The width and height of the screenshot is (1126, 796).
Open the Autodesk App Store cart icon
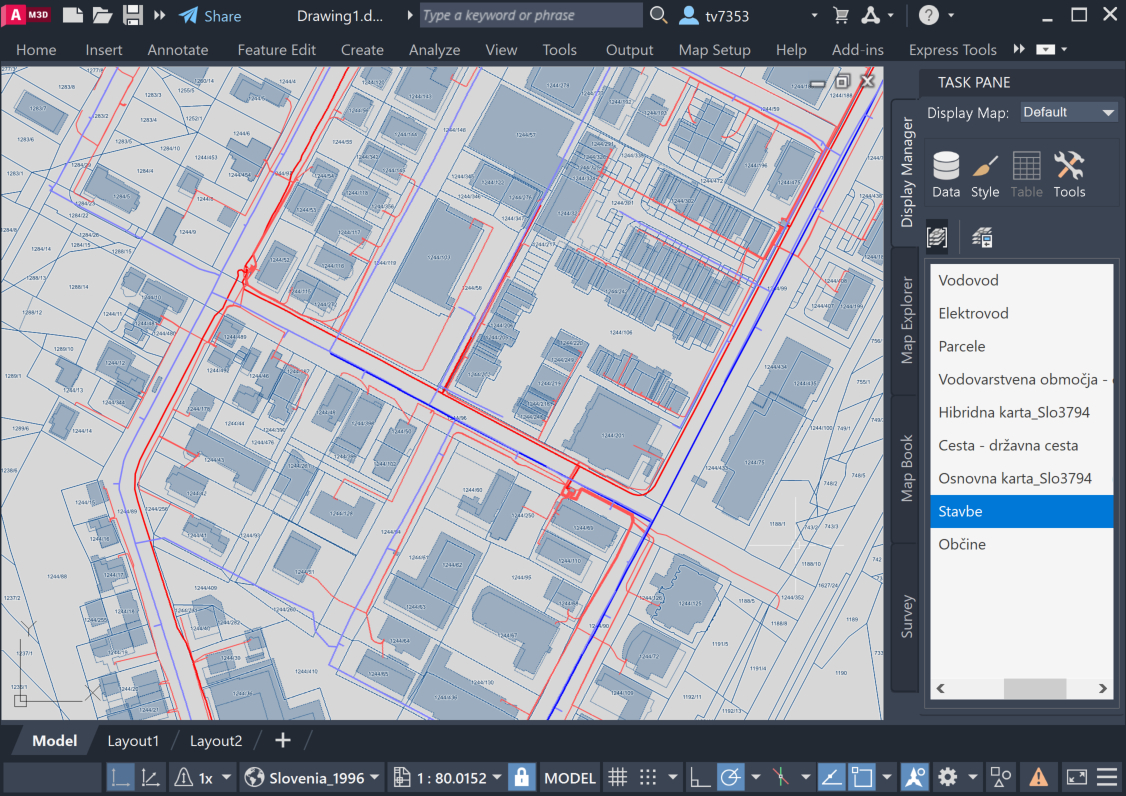[840, 15]
